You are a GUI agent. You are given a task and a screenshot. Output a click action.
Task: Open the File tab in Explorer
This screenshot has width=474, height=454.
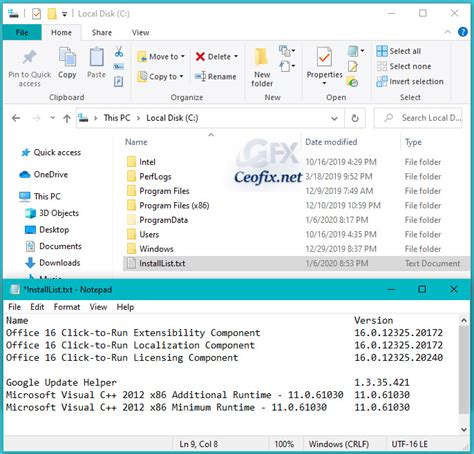pyautogui.click(x=22, y=32)
